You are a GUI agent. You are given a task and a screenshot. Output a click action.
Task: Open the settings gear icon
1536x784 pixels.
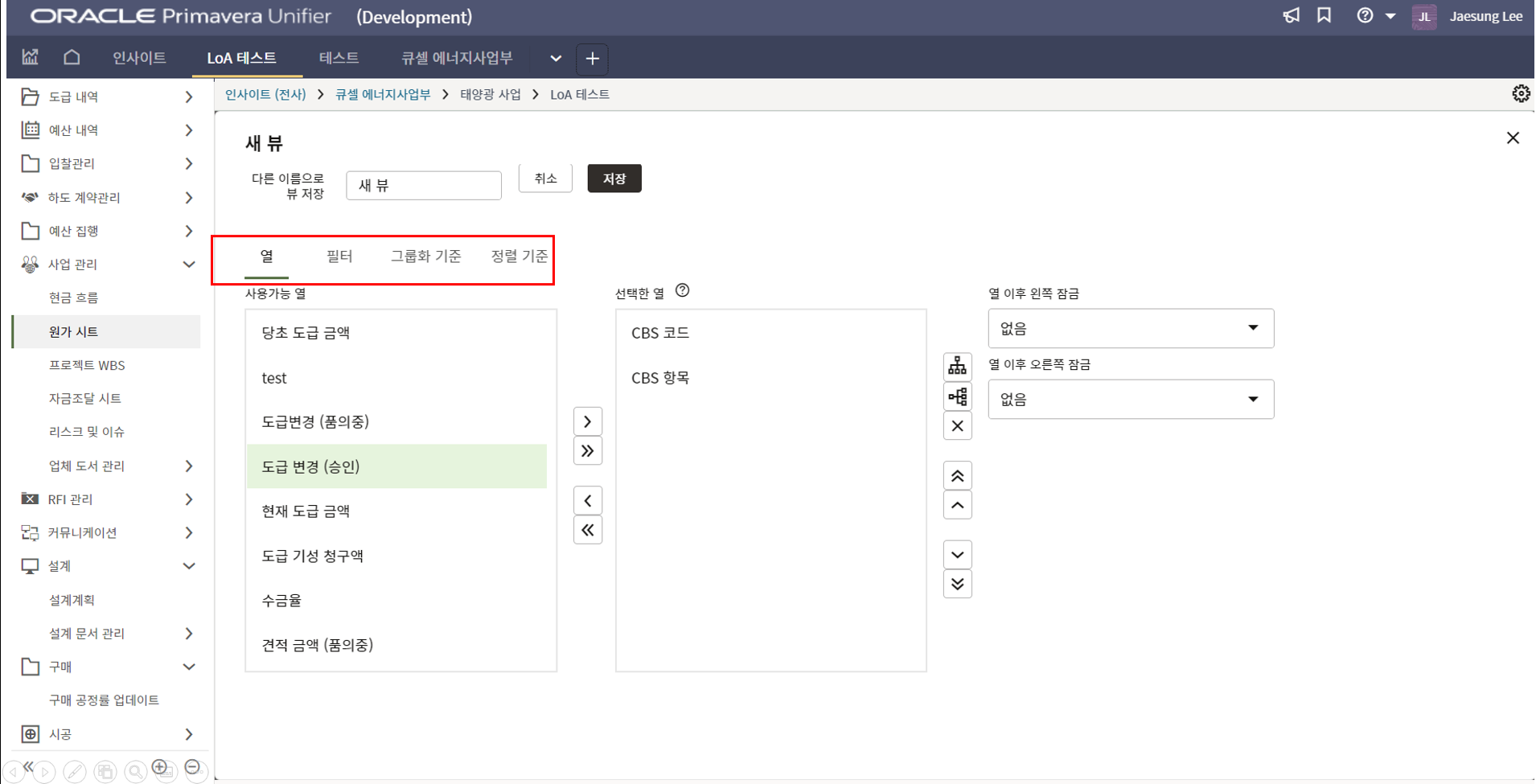click(1520, 94)
